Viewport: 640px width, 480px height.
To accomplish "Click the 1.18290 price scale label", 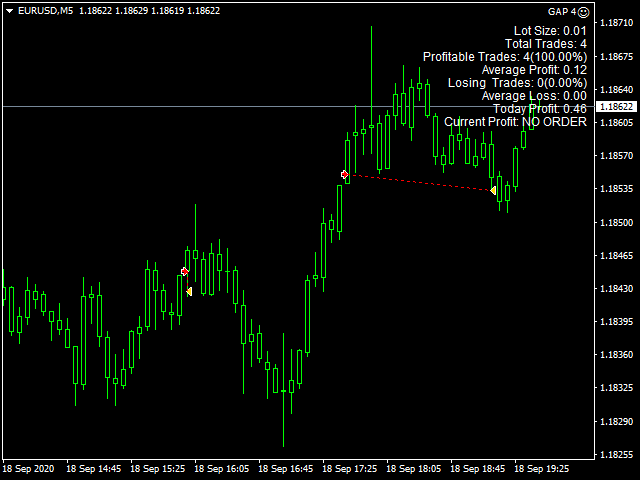I will click(x=616, y=421).
